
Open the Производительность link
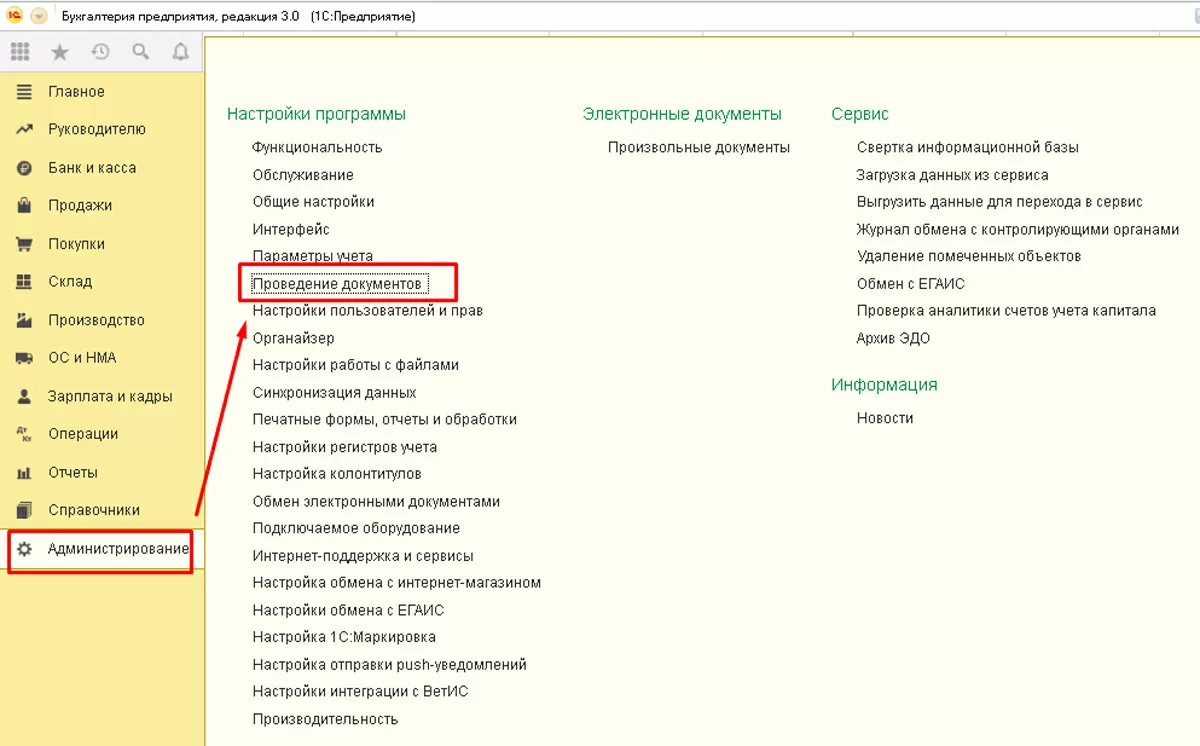[x=325, y=719]
